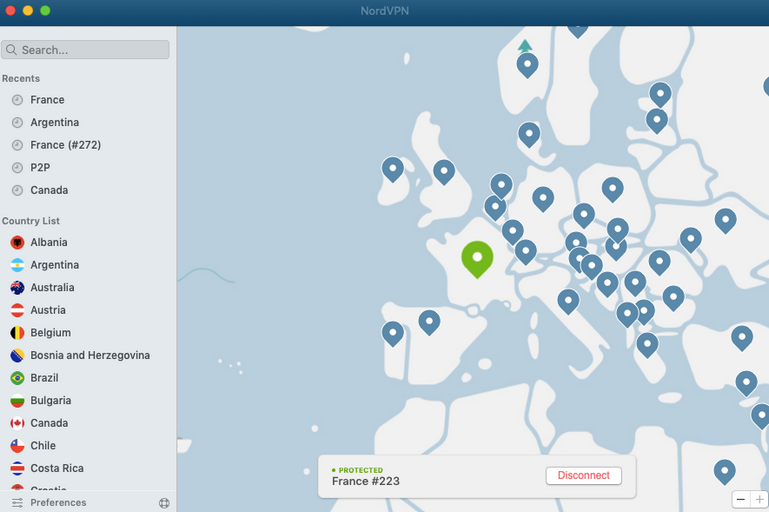Click the Norway map pin
The width and height of the screenshot is (769, 512).
(x=527, y=65)
